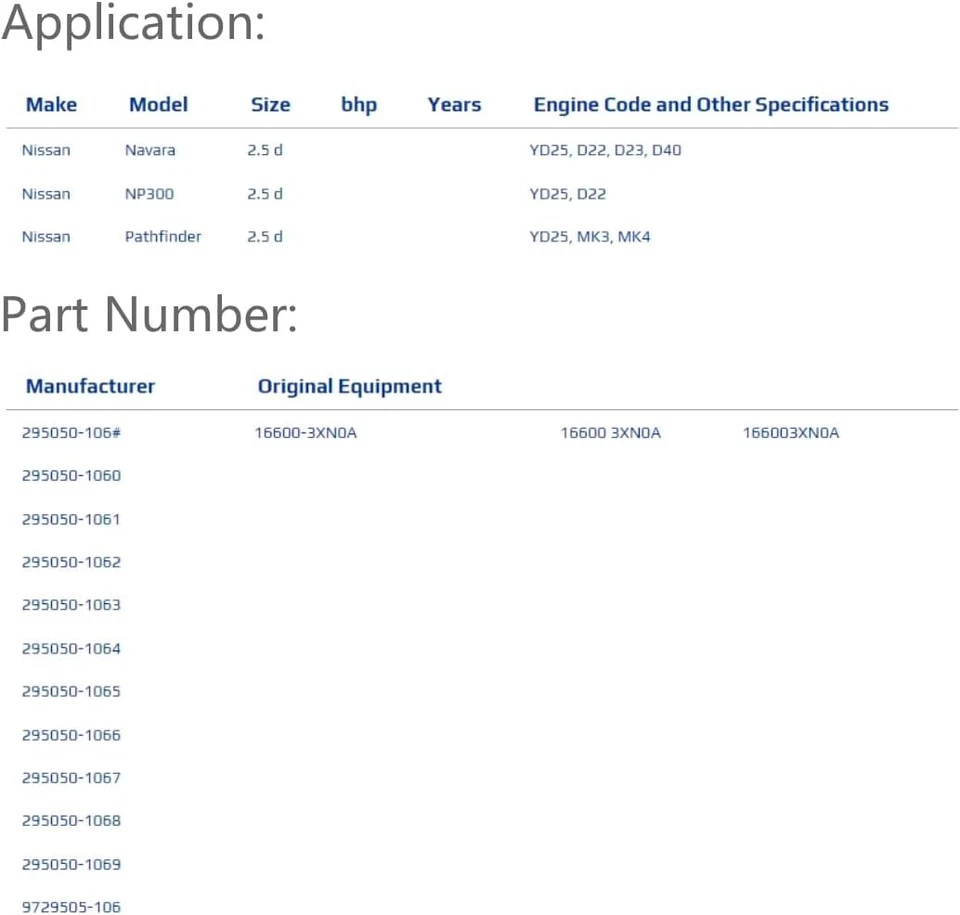Viewport: 960px width, 915px height.
Task: Click the YD25, MK3, MK4 cell
Action: pyautogui.click(x=590, y=238)
